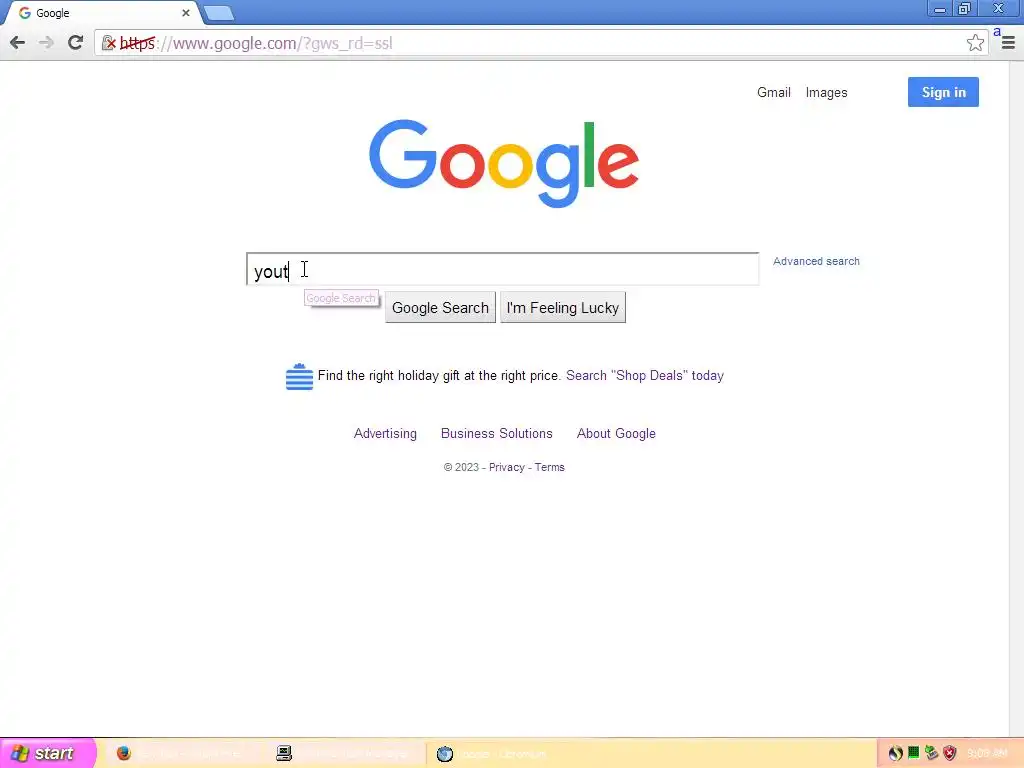Open the Images link
The image size is (1024, 768).
[826, 93]
